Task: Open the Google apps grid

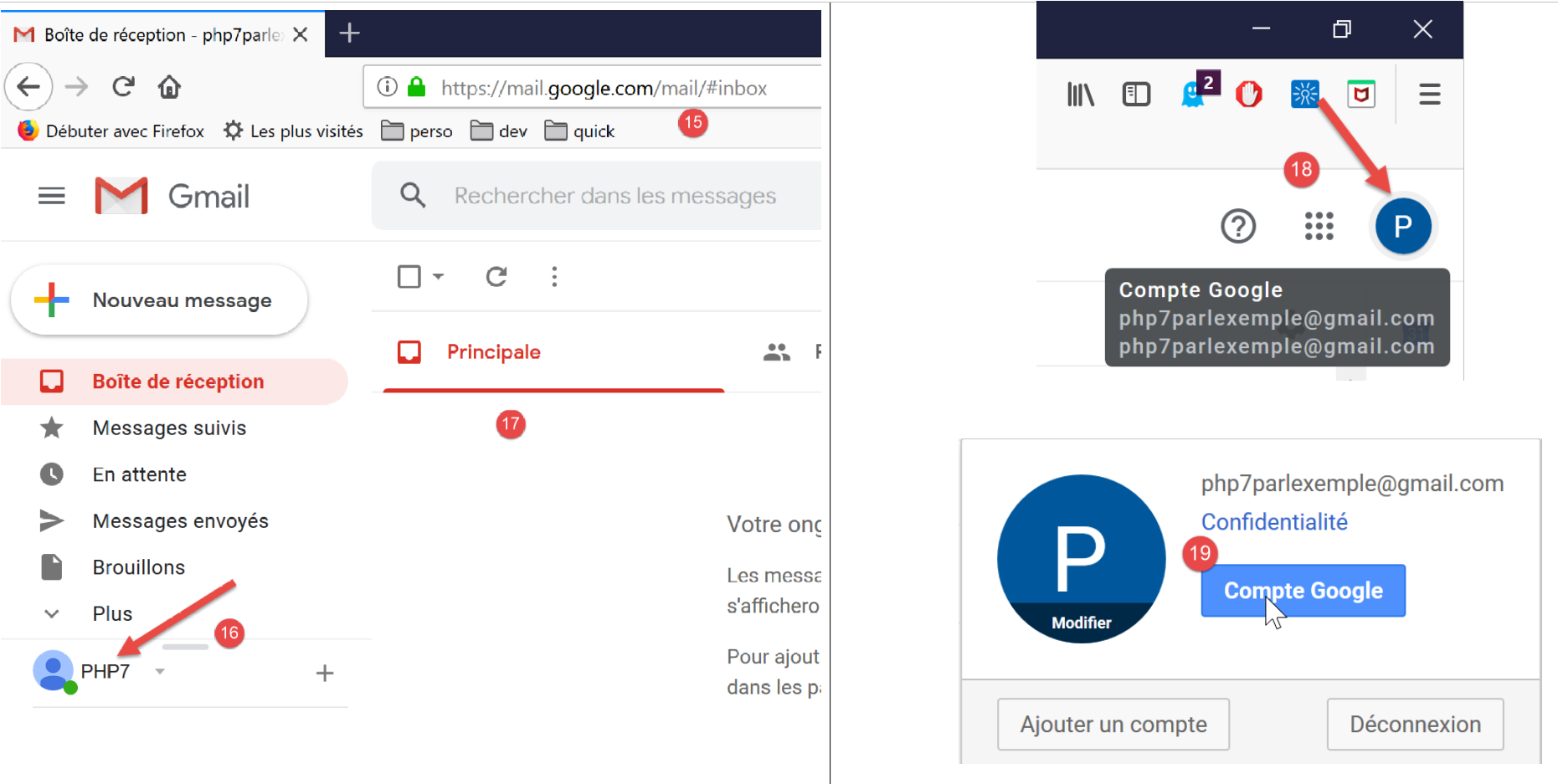Action: click(1319, 226)
